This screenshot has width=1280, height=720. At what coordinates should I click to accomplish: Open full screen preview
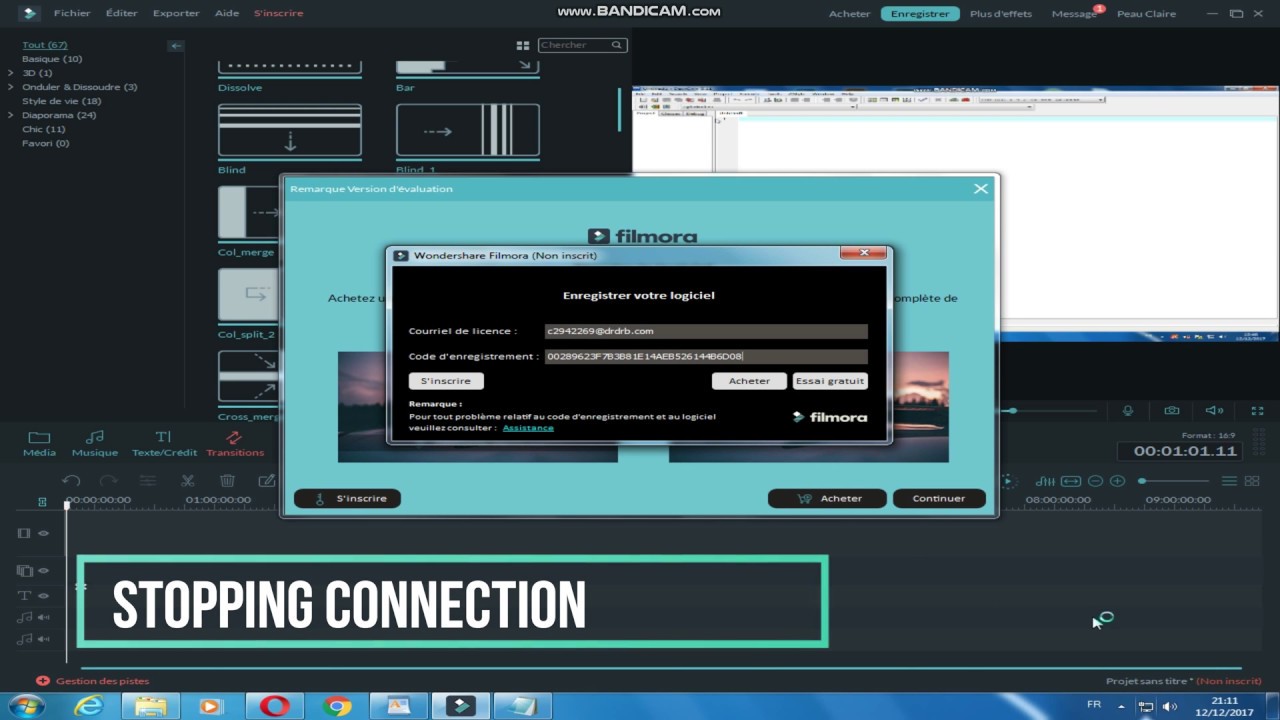pos(1258,411)
